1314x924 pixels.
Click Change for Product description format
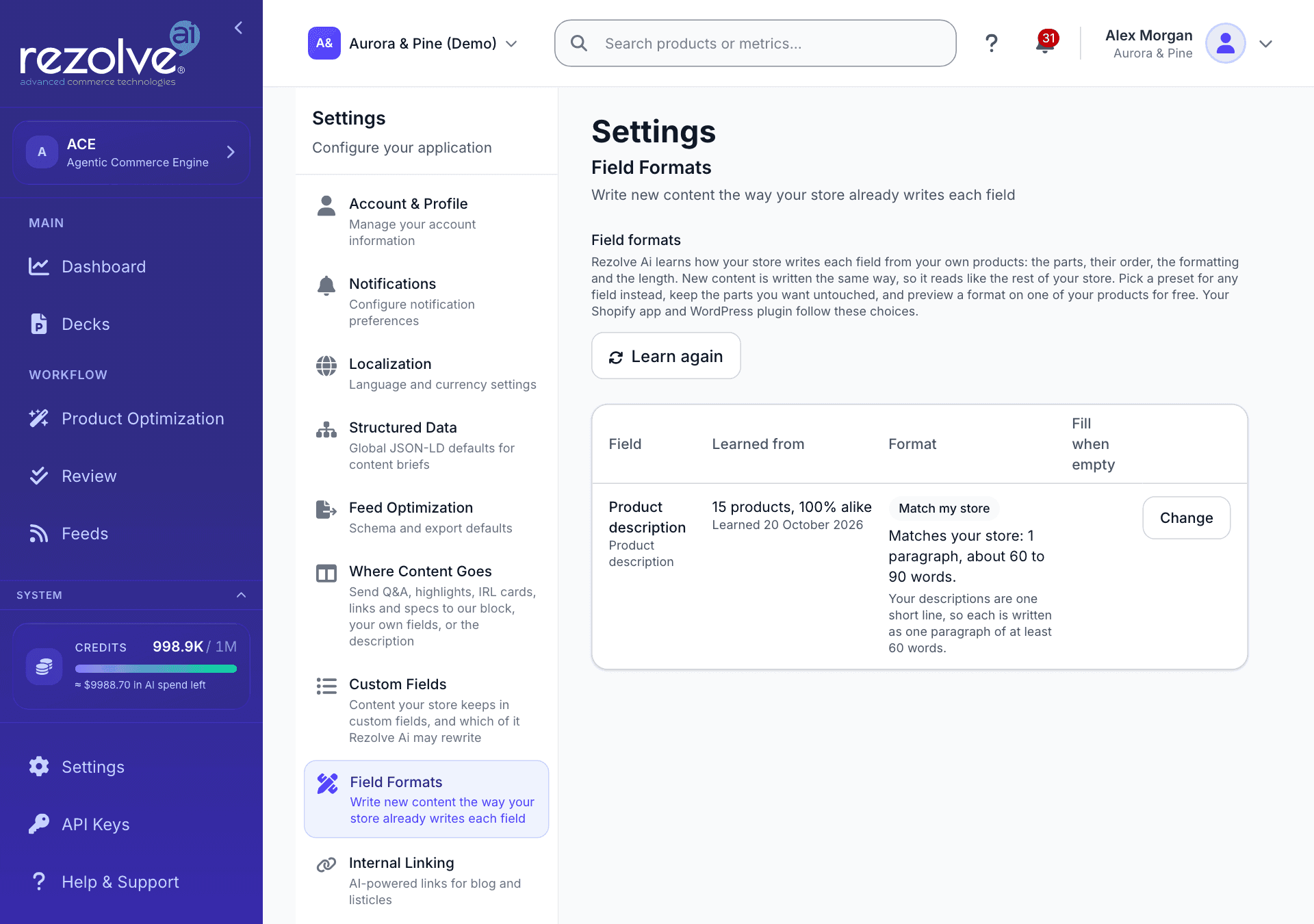tap(1186, 517)
